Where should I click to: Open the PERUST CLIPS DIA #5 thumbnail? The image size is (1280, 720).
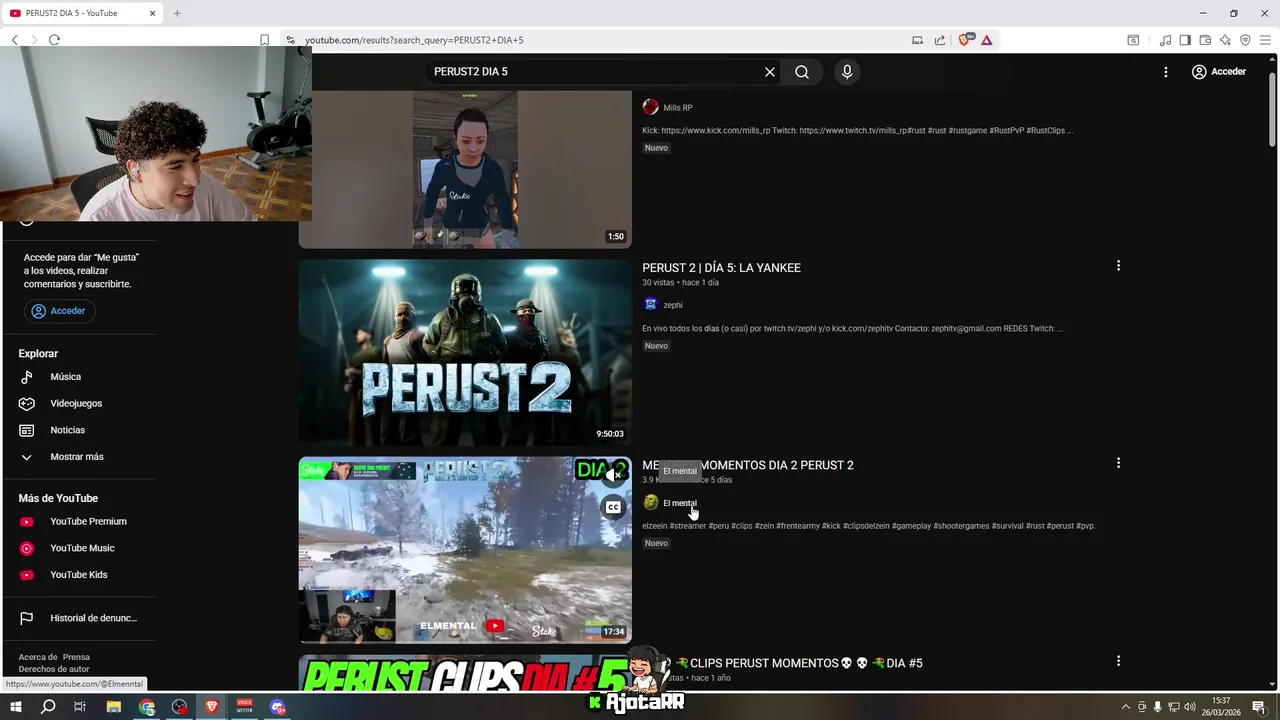pyautogui.click(x=465, y=674)
